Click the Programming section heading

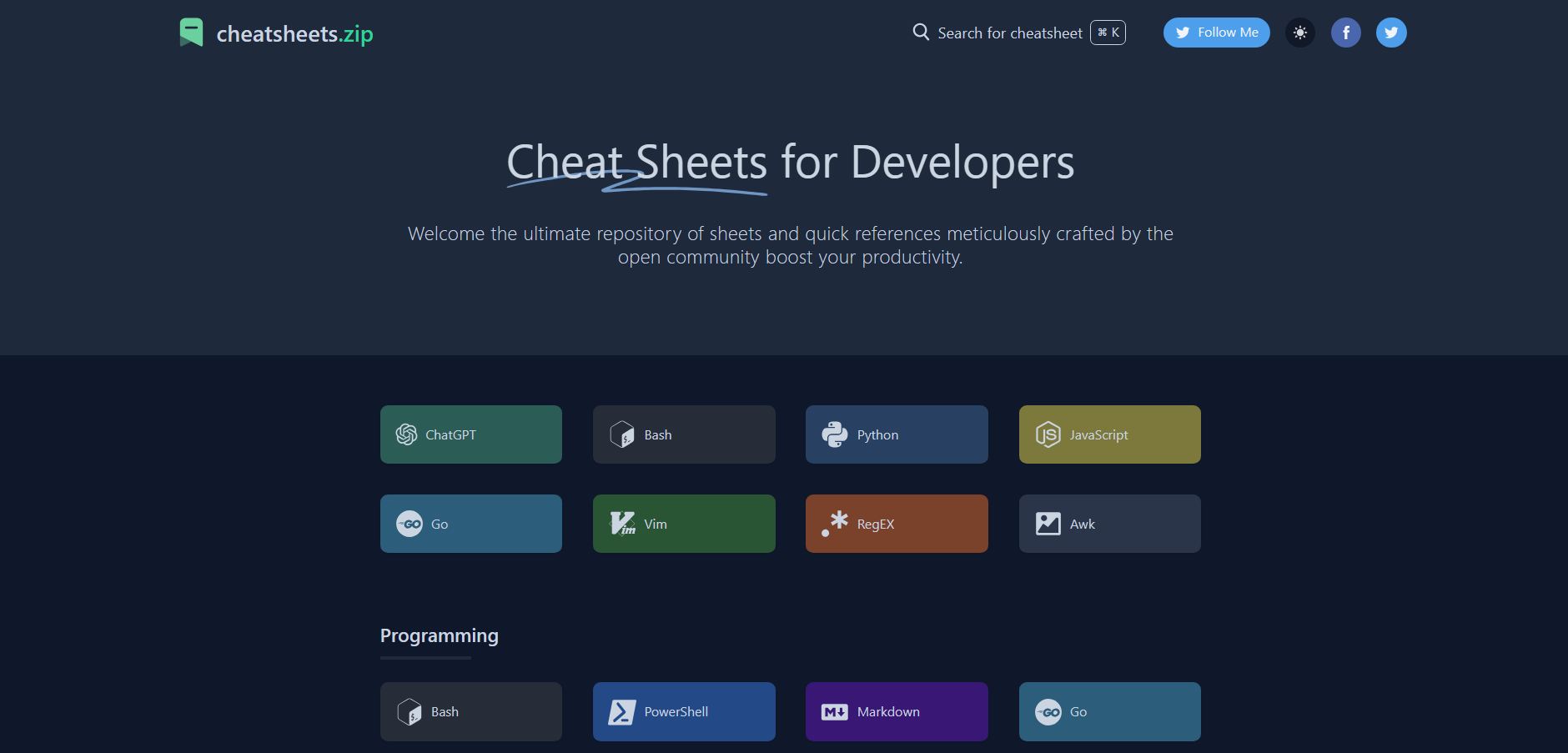pyautogui.click(x=440, y=636)
